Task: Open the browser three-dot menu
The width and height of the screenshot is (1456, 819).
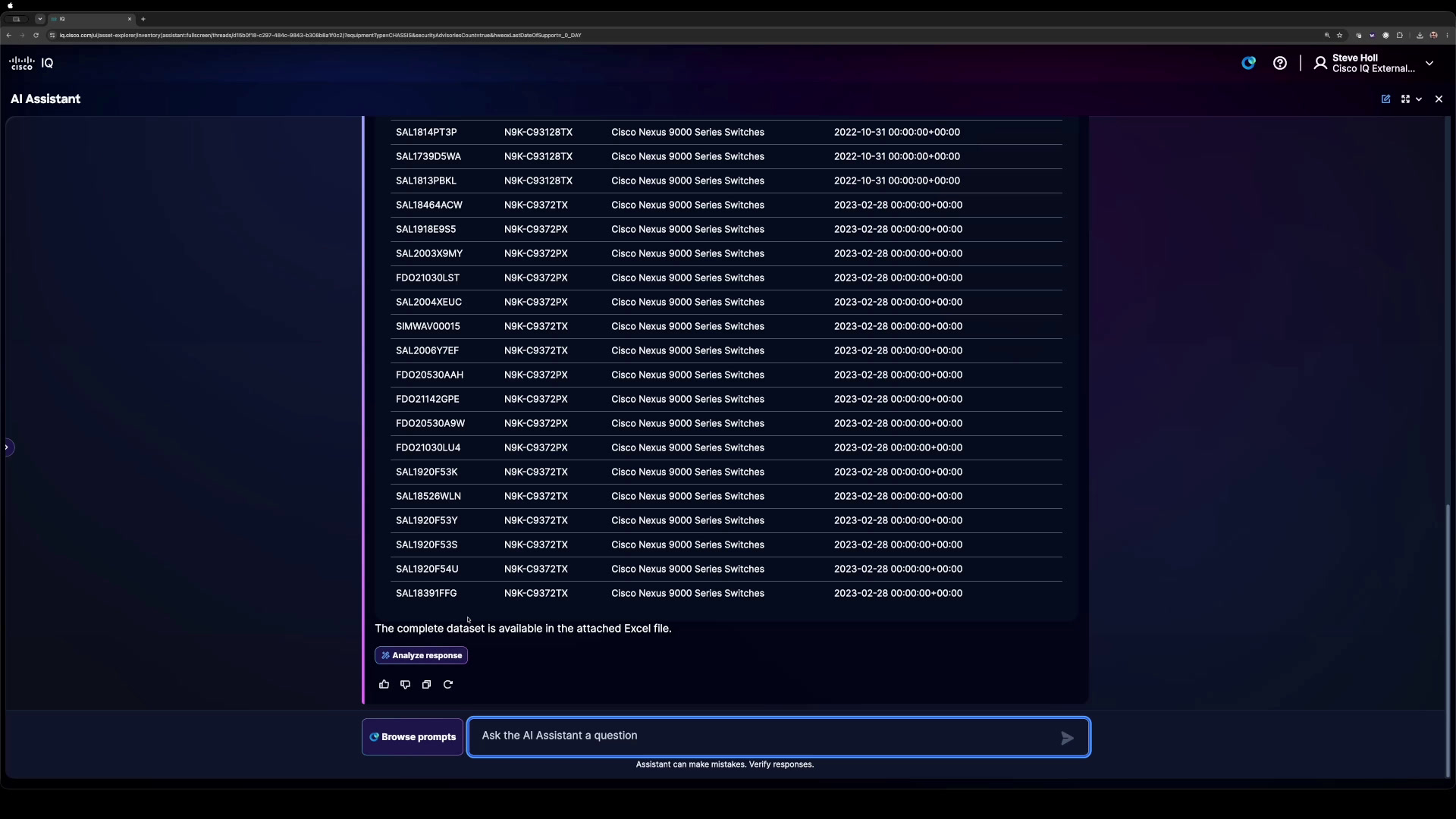Action: [1447, 35]
